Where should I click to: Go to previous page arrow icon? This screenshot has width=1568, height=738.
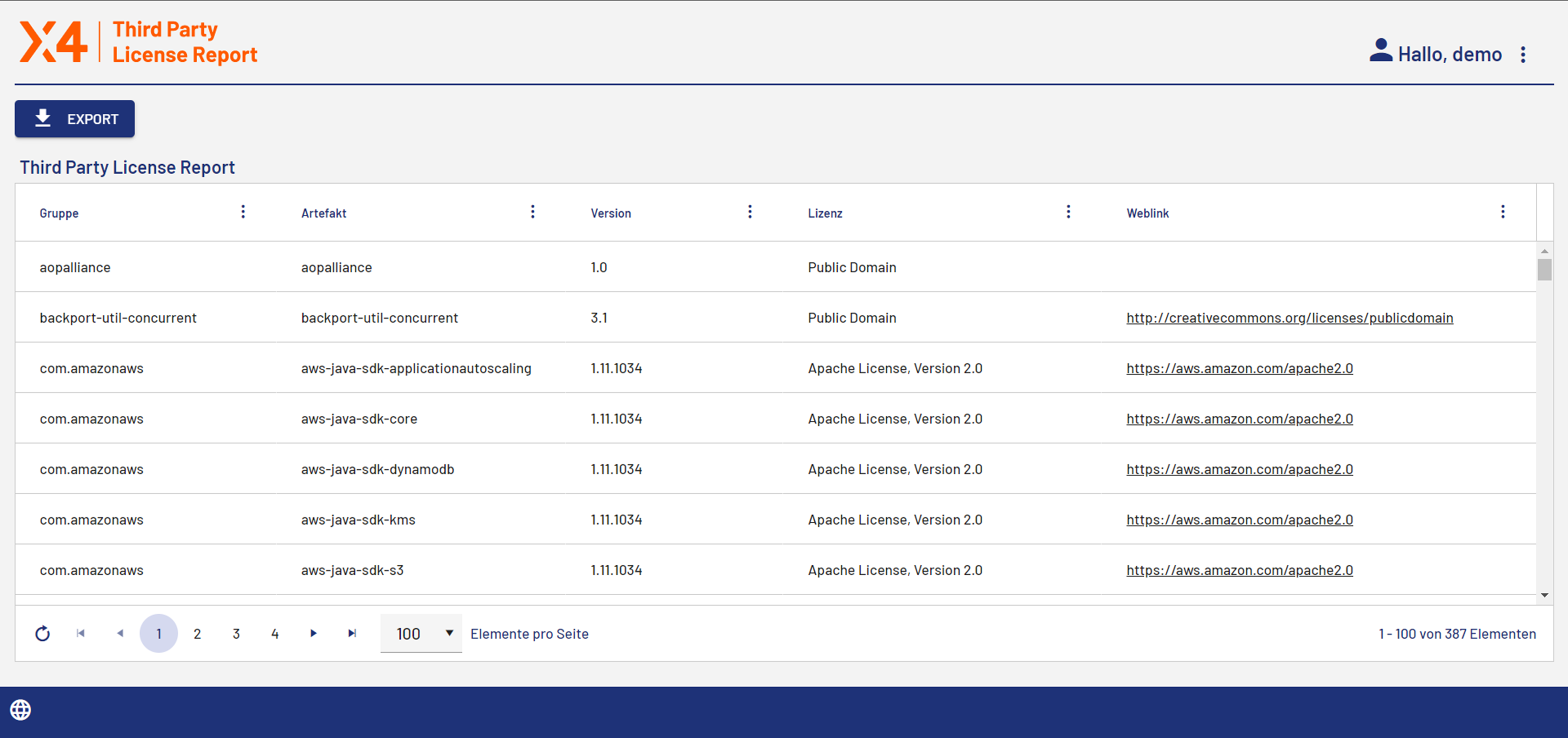coord(120,633)
